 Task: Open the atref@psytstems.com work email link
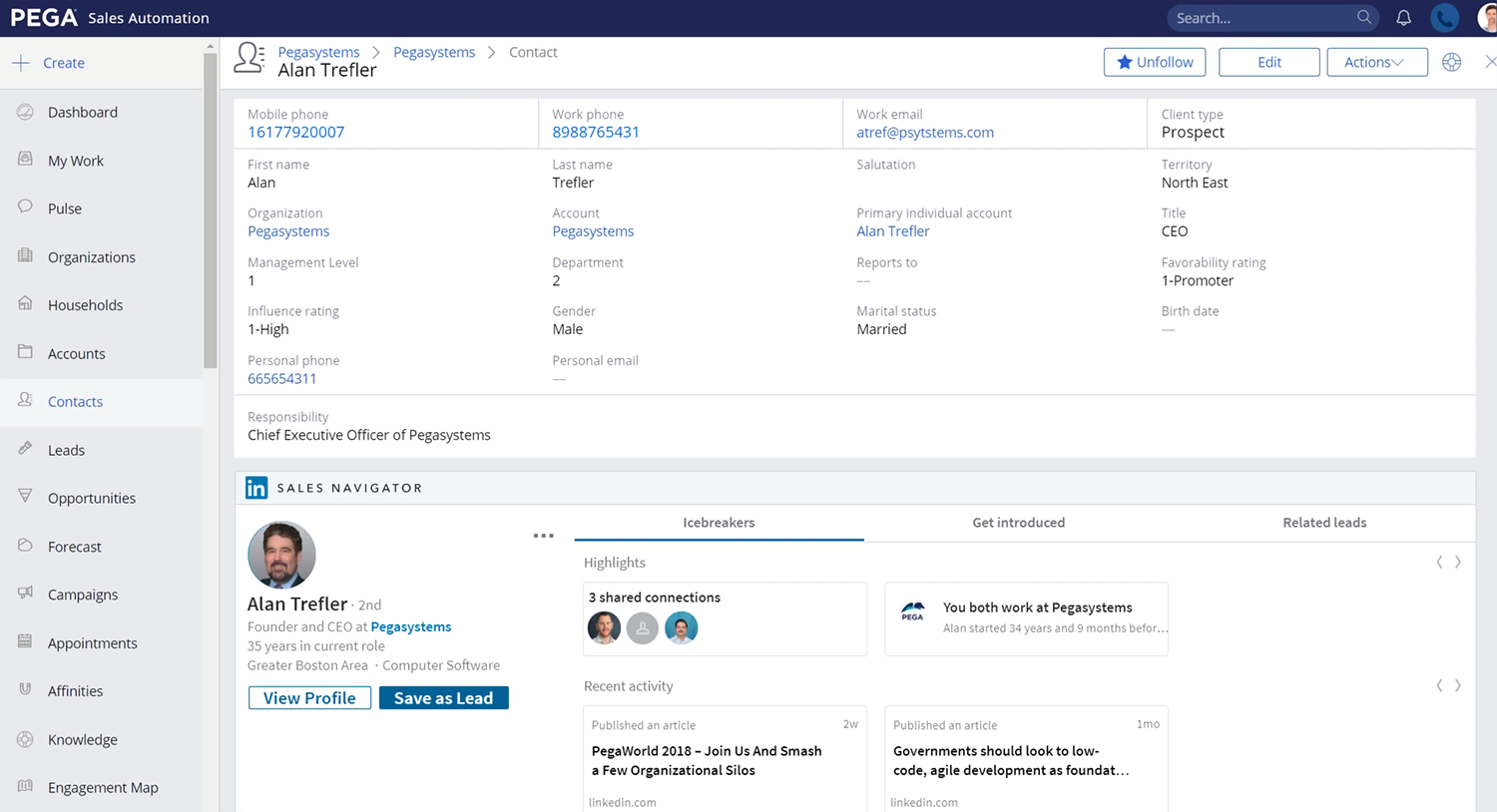point(924,133)
